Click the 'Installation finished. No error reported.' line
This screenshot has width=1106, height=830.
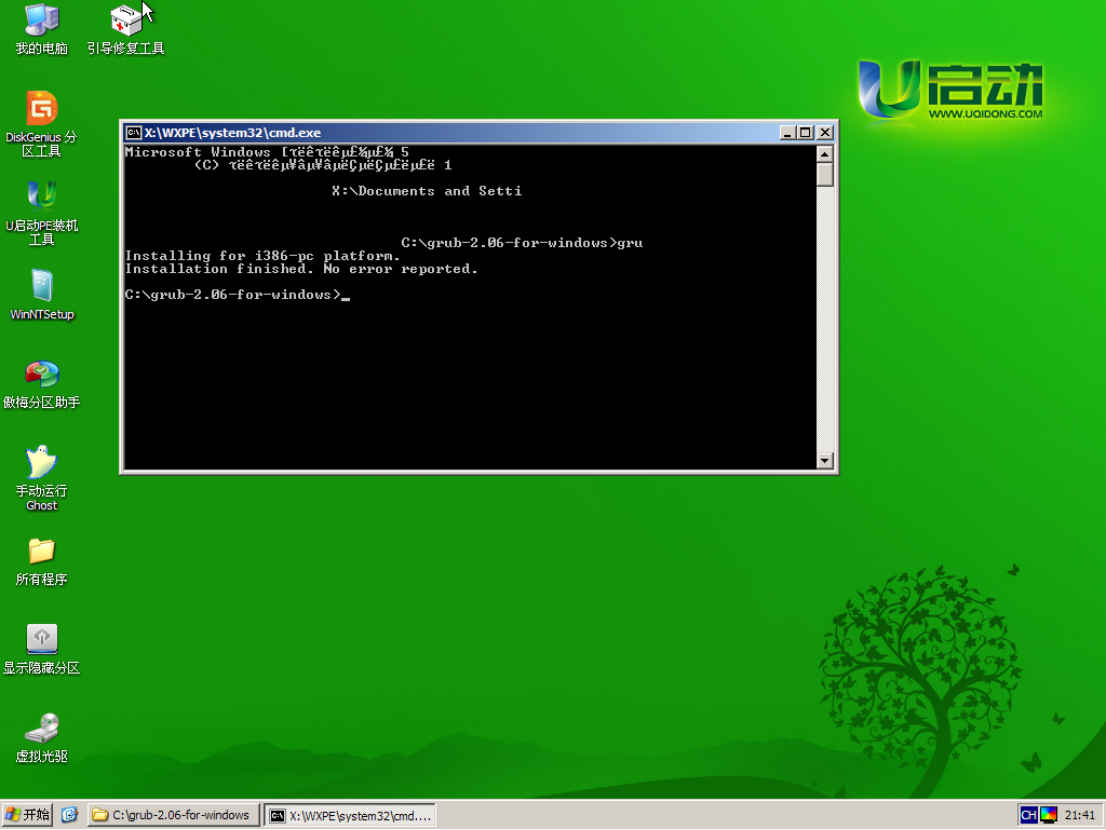click(301, 269)
